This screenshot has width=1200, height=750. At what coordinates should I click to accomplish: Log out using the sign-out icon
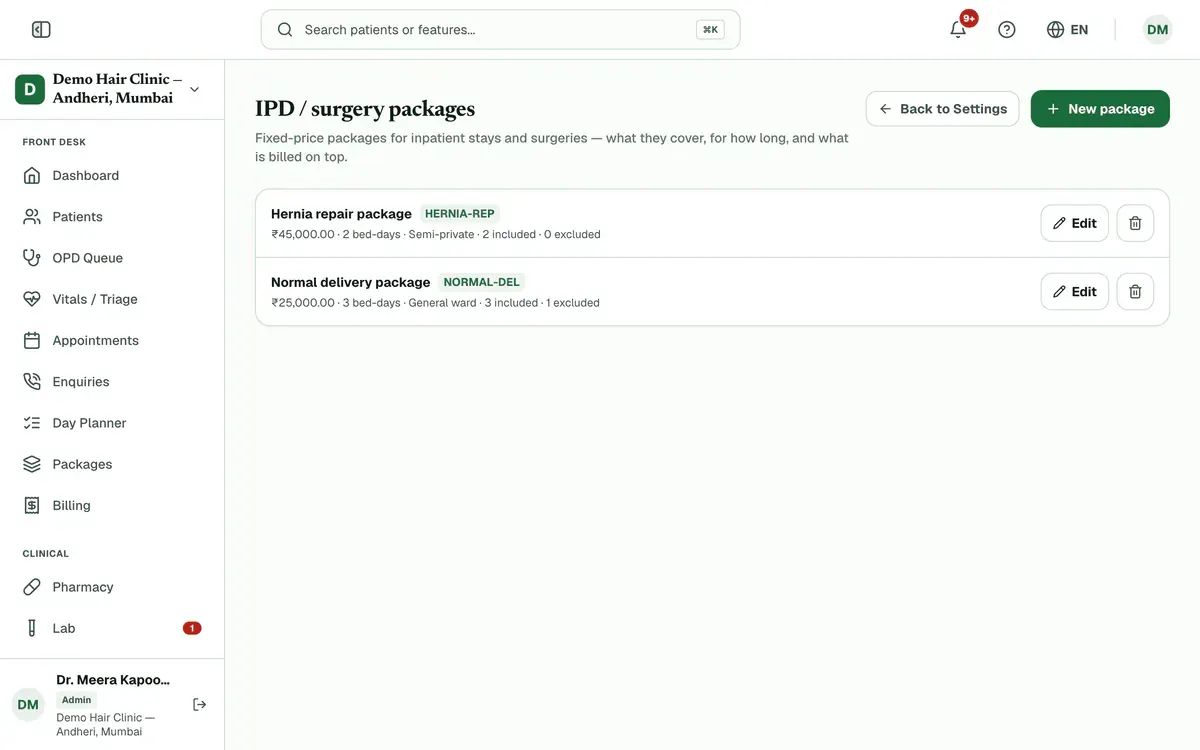[199, 705]
